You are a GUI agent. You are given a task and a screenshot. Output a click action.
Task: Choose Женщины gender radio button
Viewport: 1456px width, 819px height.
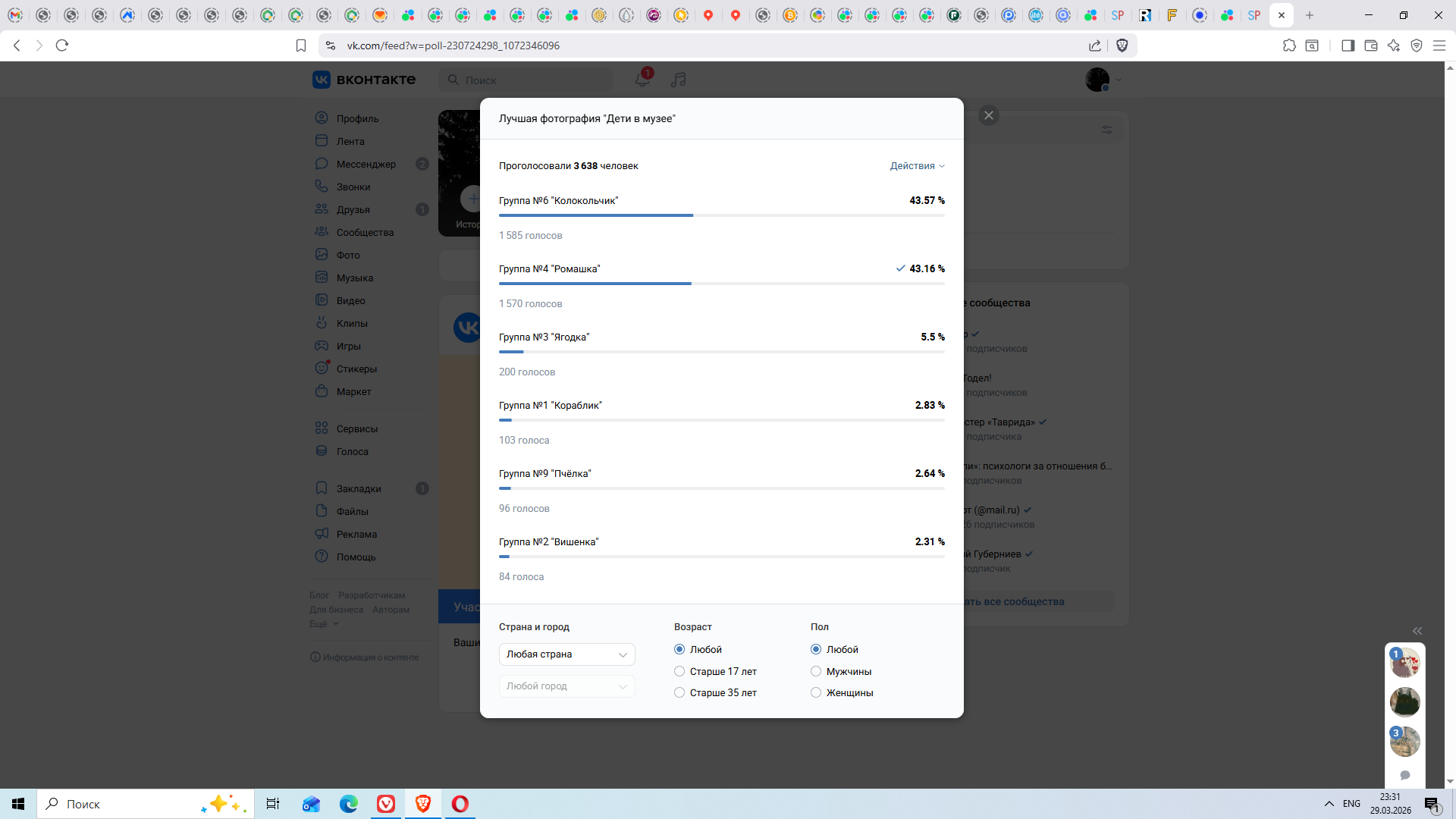coord(816,692)
